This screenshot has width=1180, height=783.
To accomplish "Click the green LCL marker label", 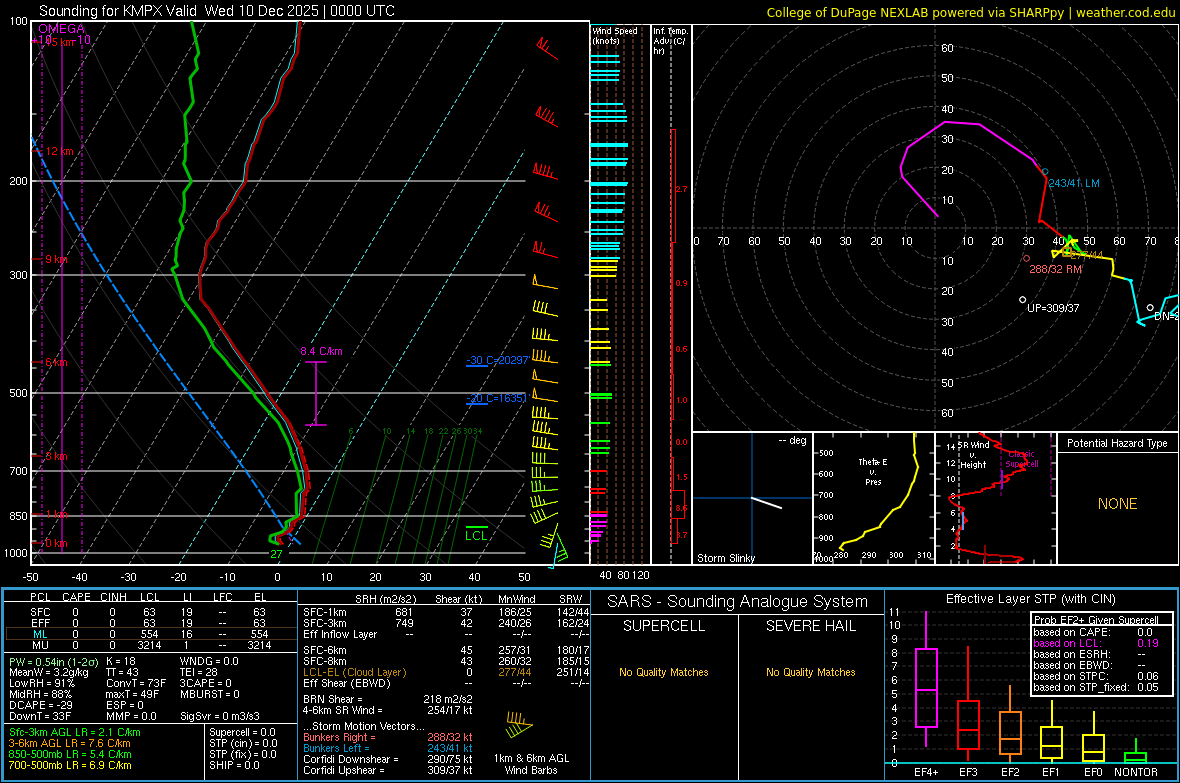I will [x=476, y=535].
